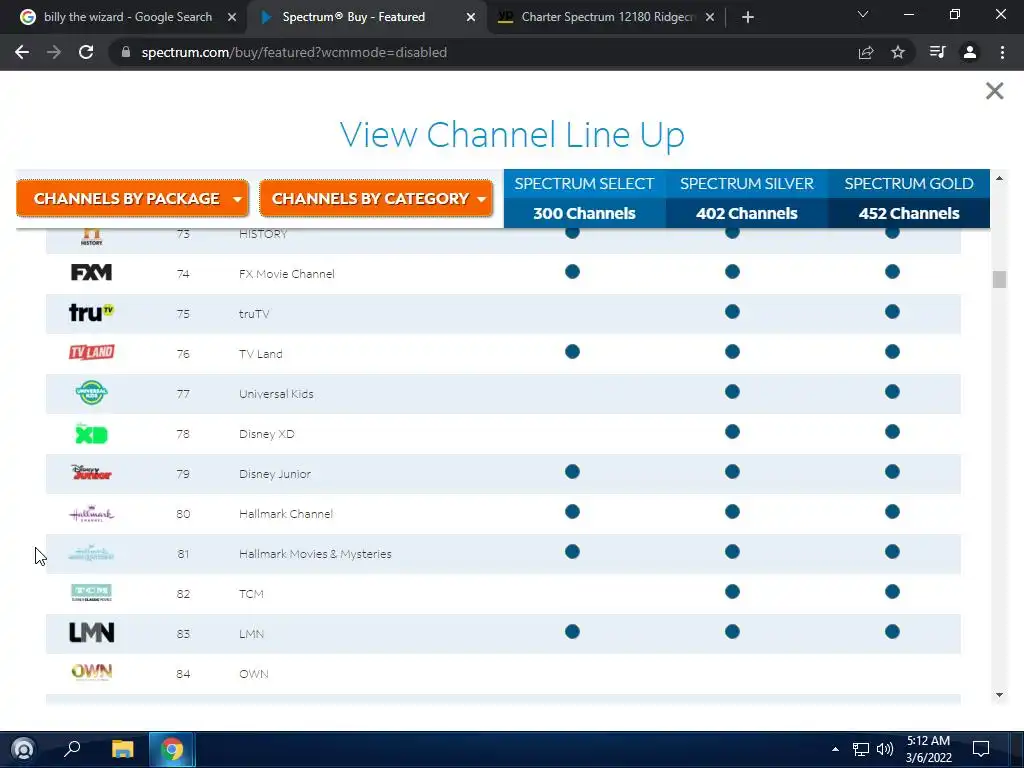Viewport: 1024px width, 768px height.
Task: Click the TCM channel logo
Action: 91,593
